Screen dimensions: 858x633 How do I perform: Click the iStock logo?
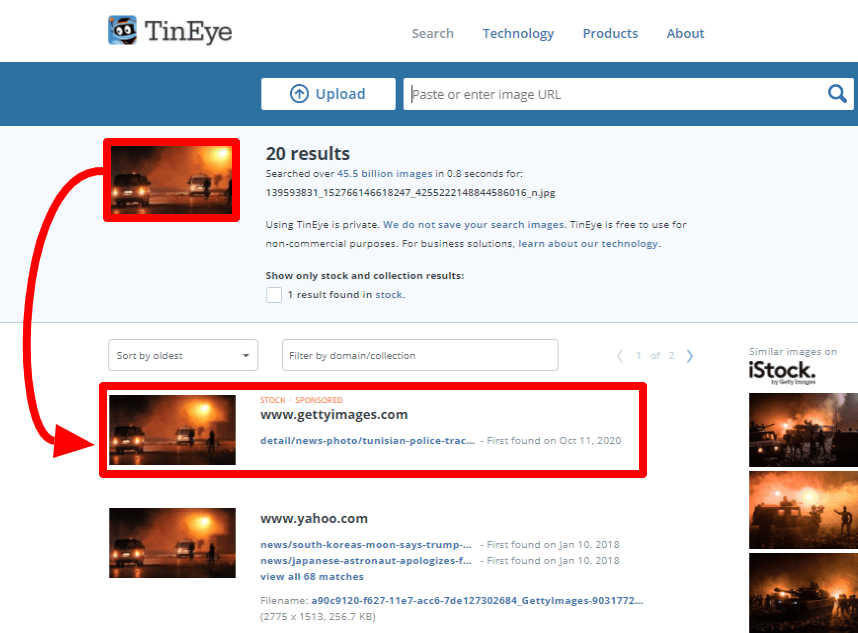(782, 371)
